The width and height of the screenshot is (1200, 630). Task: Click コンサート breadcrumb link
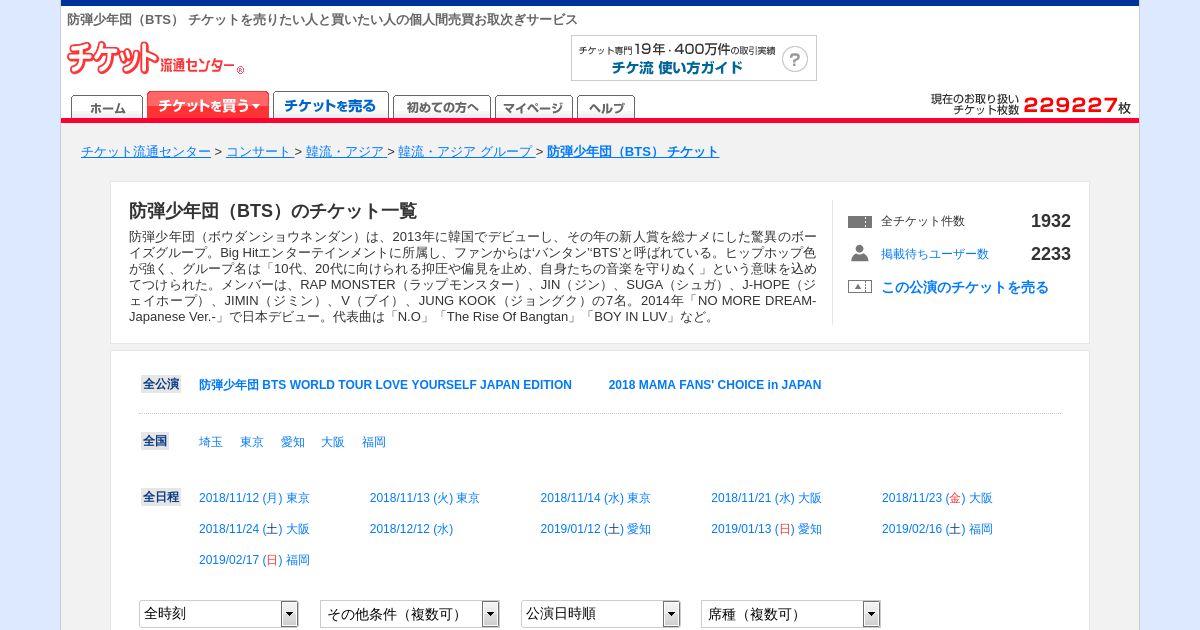click(x=259, y=152)
